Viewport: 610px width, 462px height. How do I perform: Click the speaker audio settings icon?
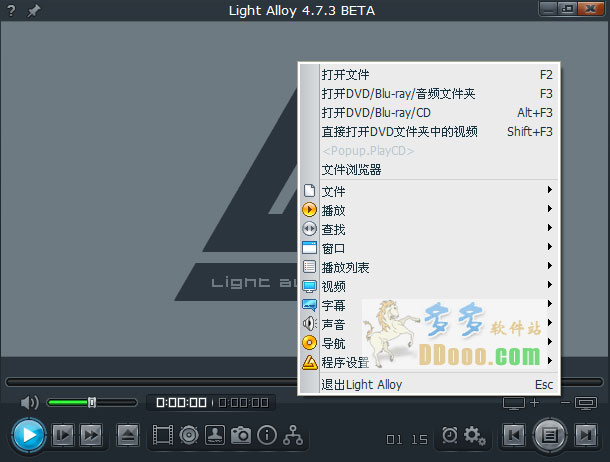pos(189,435)
